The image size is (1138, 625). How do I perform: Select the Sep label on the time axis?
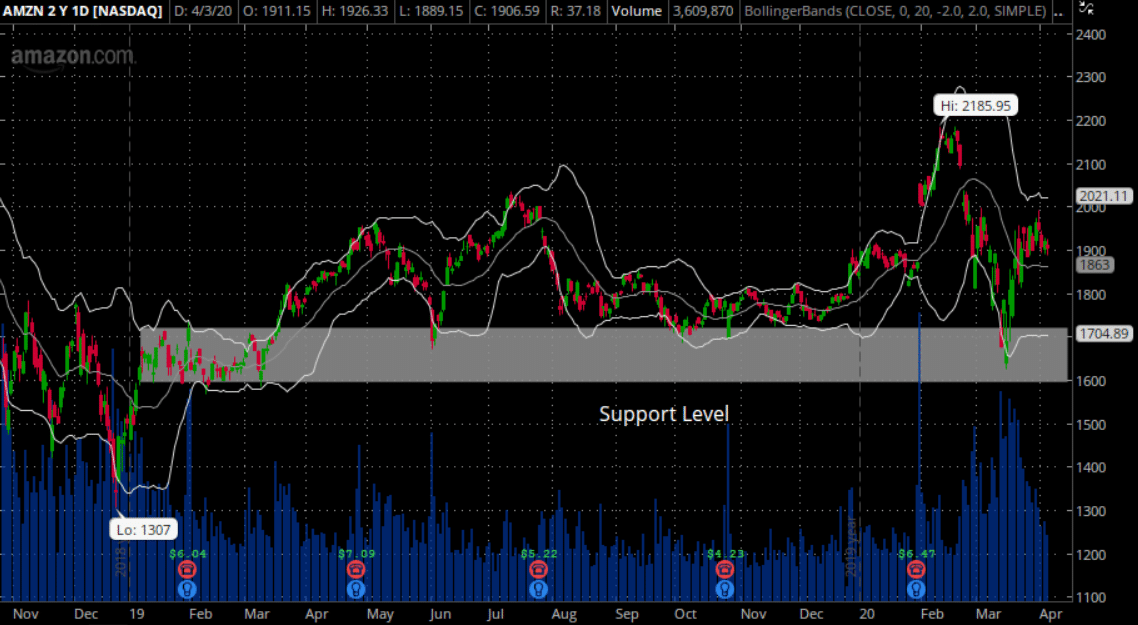(627, 614)
